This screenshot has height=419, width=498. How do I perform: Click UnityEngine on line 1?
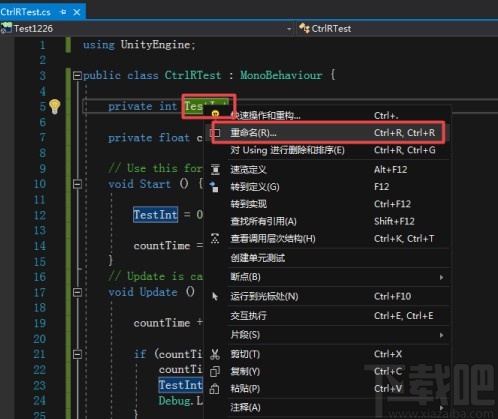pos(156,45)
